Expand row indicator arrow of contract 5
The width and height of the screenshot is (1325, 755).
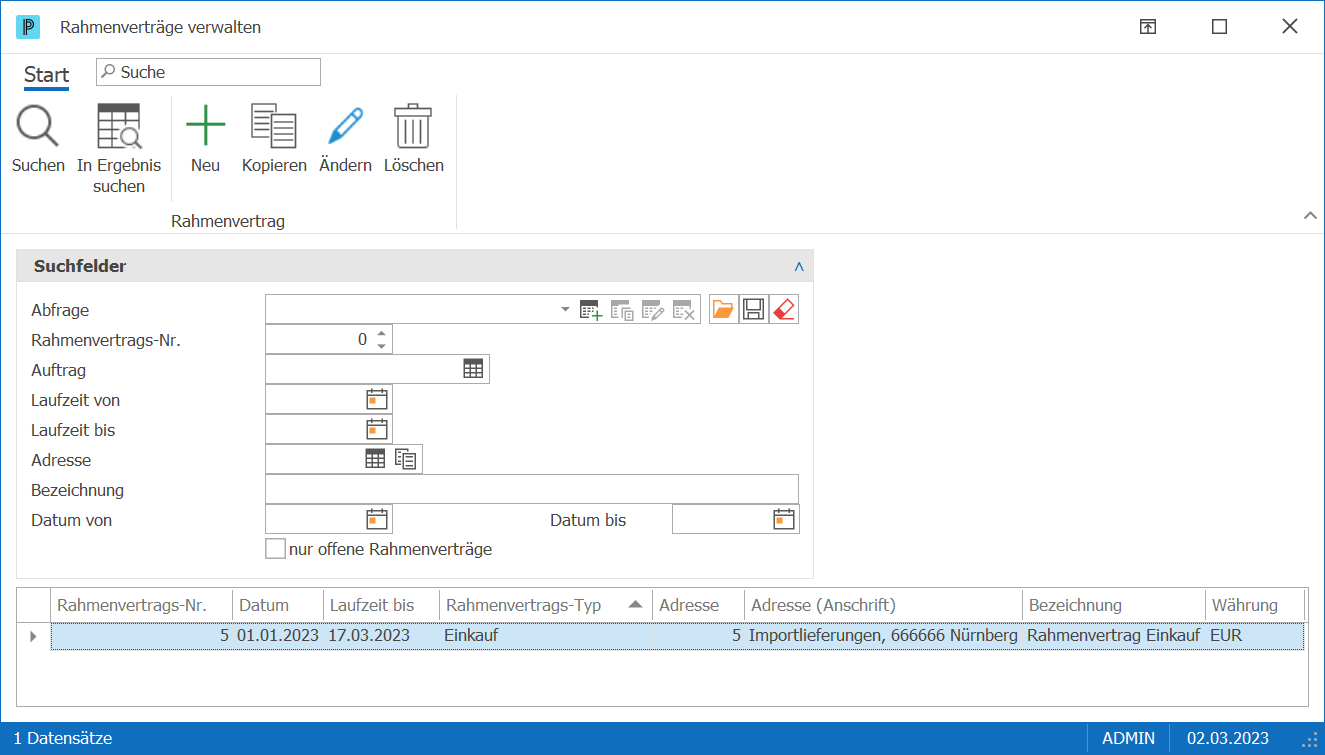tap(33, 636)
